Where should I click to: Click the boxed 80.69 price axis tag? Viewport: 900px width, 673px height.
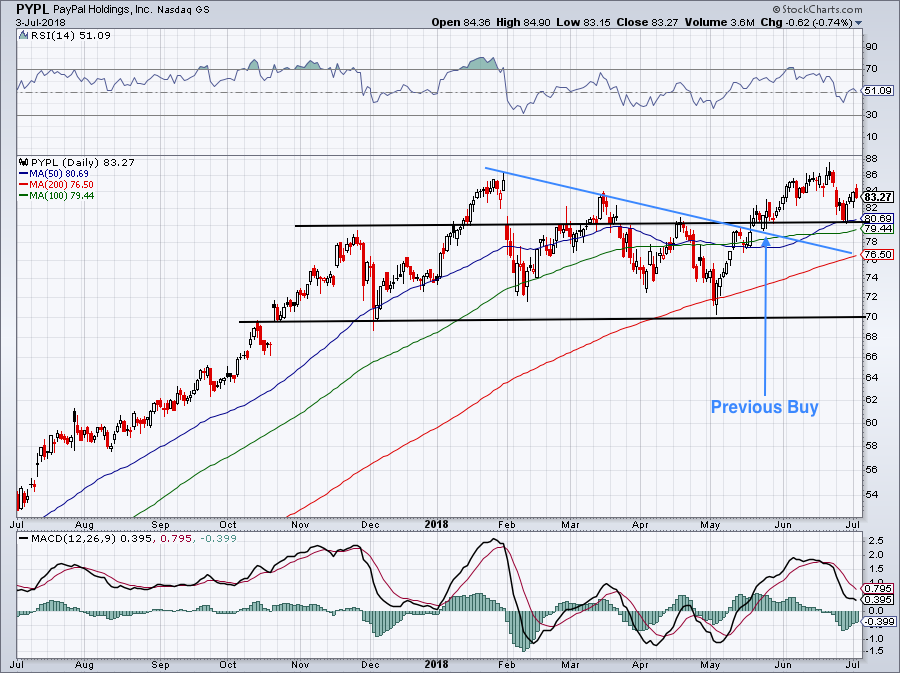coord(878,219)
